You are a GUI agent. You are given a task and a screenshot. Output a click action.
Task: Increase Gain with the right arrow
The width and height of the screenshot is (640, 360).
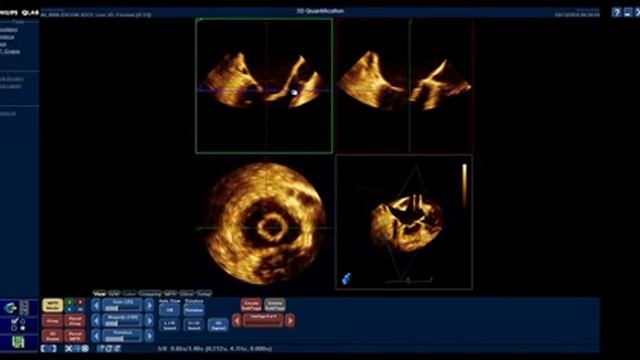[149, 305]
